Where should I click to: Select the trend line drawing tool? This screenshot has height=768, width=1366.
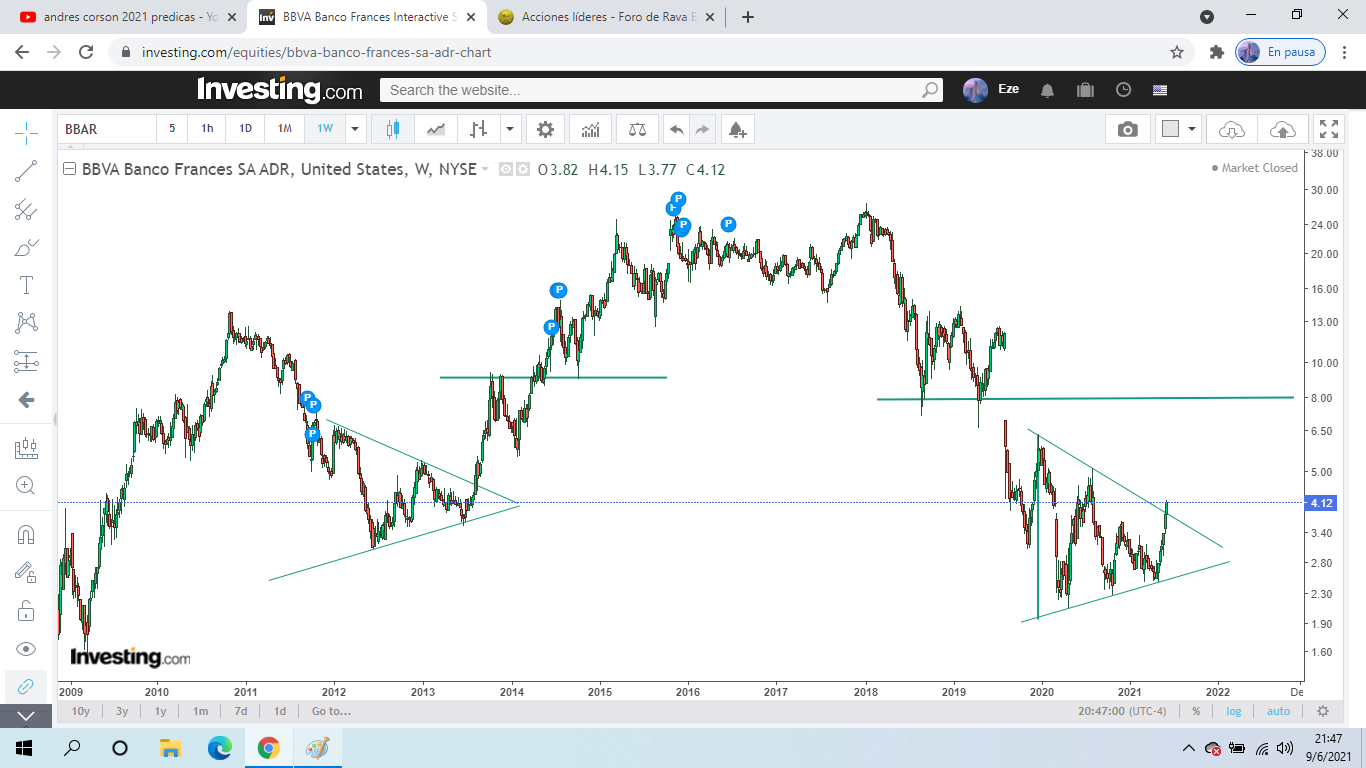coord(26,171)
